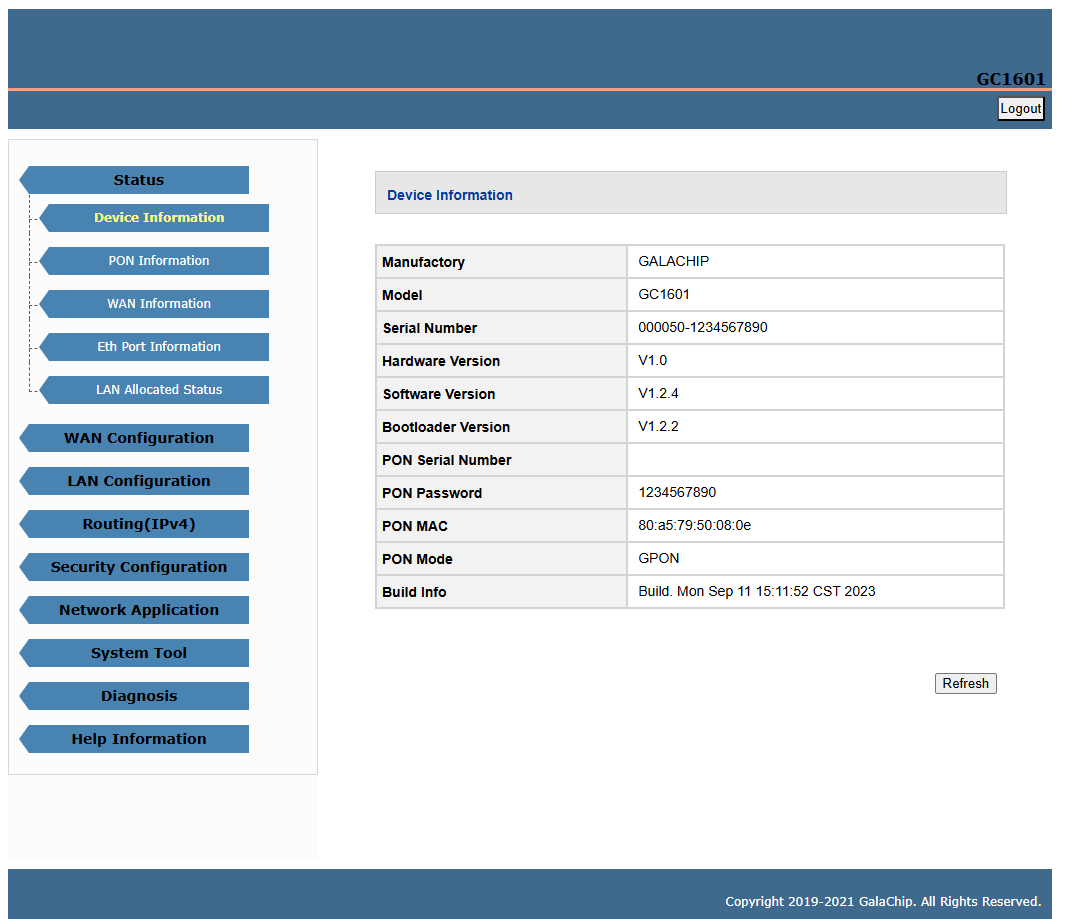The height and width of the screenshot is (919, 1066).
Task: Expand LAN Configuration menu
Action: pos(138,481)
